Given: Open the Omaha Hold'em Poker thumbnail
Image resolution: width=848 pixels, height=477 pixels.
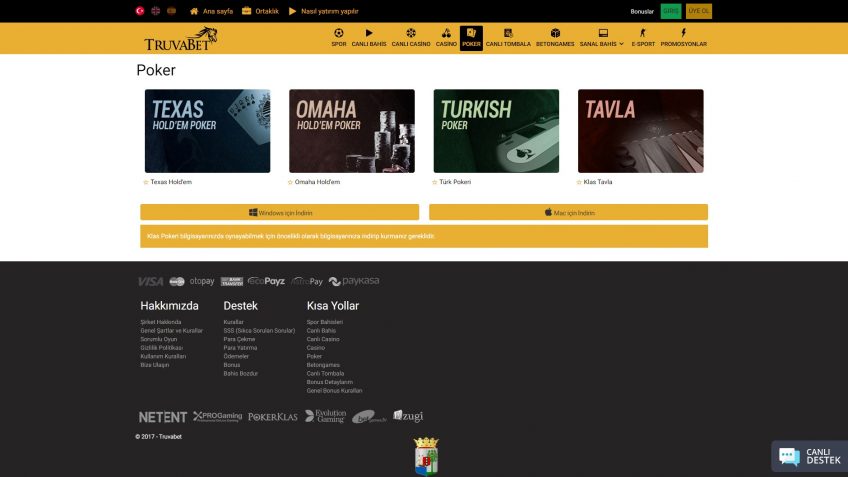Looking at the screenshot, I should [x=352, y=131].
